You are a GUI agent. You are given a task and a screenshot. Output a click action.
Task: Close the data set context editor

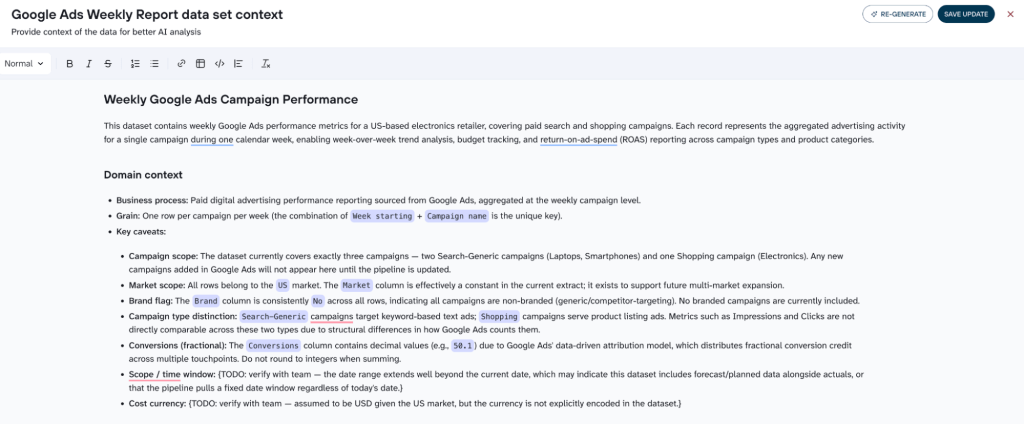pyautogui.click(x=1010, y=14)
